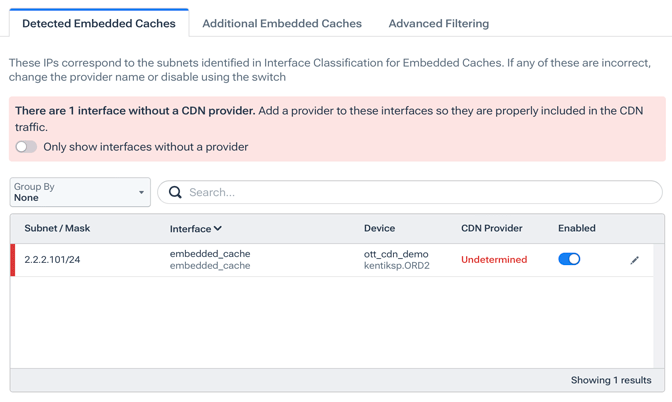672x402 pixels.
Task: Click the Showing 1 results footer text
Action: click(x=610, y=380)
